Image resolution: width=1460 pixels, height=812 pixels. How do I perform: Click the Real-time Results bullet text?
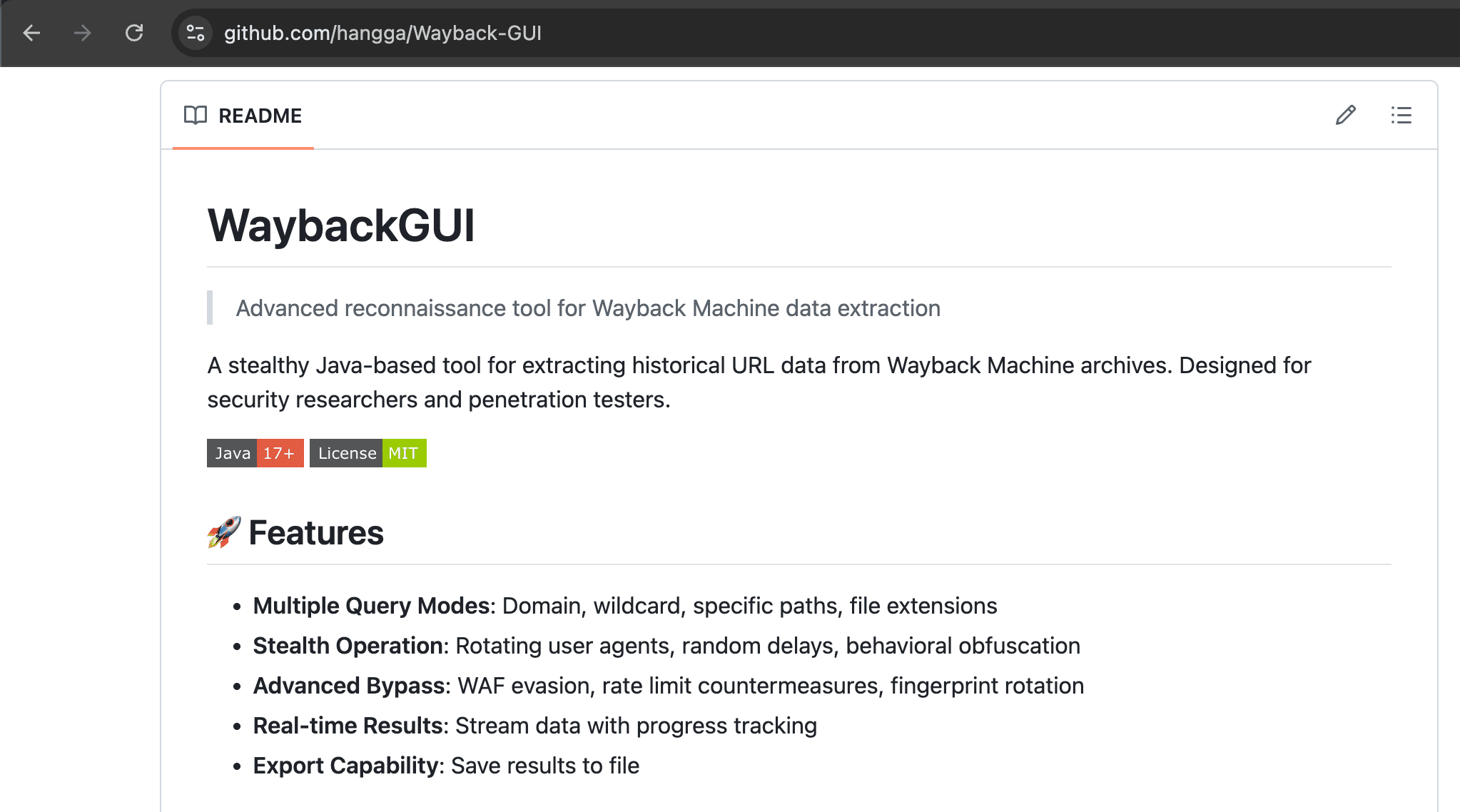click(x=534, y=726)
